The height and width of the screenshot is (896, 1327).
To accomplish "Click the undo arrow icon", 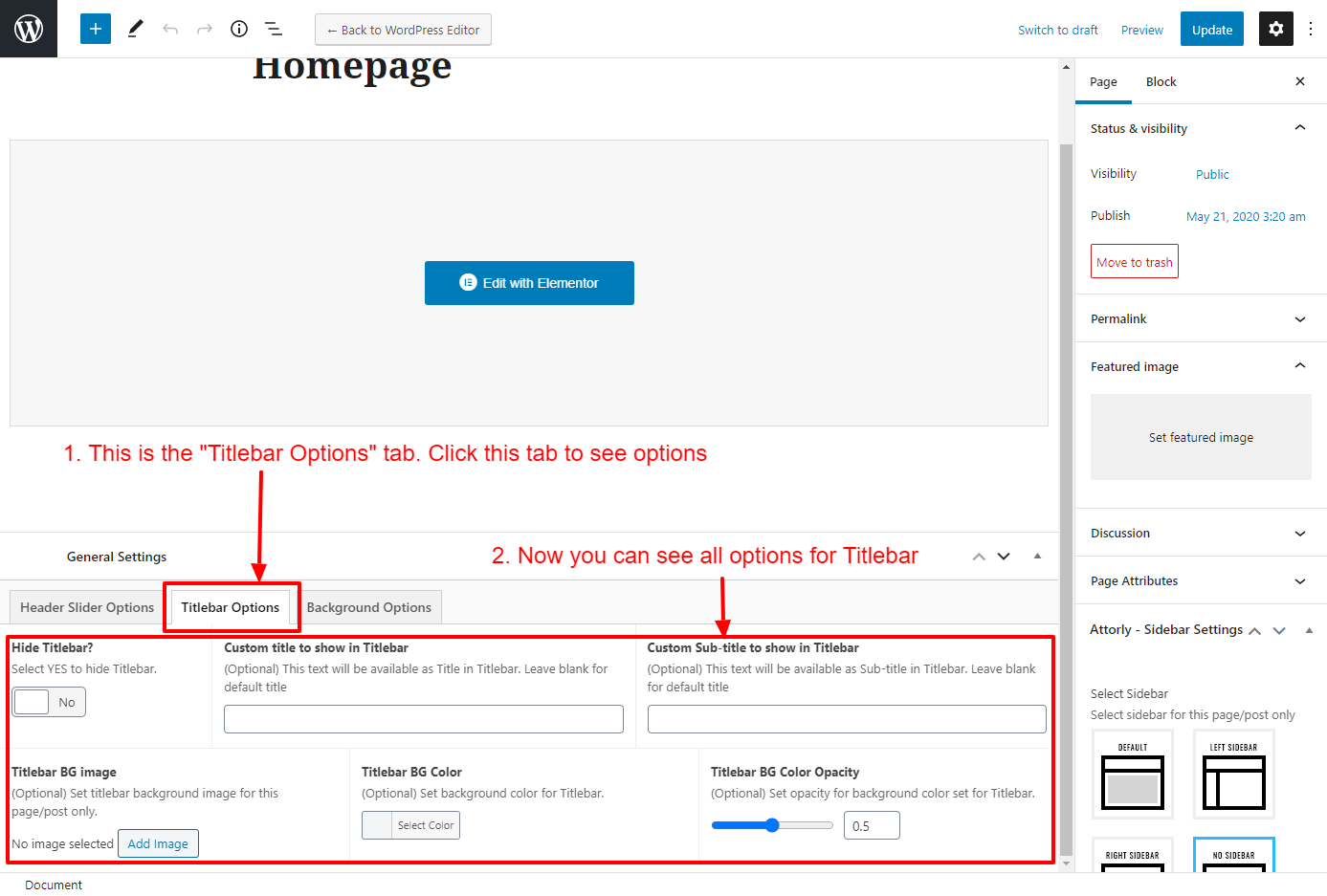I will (x=170, y=29).
